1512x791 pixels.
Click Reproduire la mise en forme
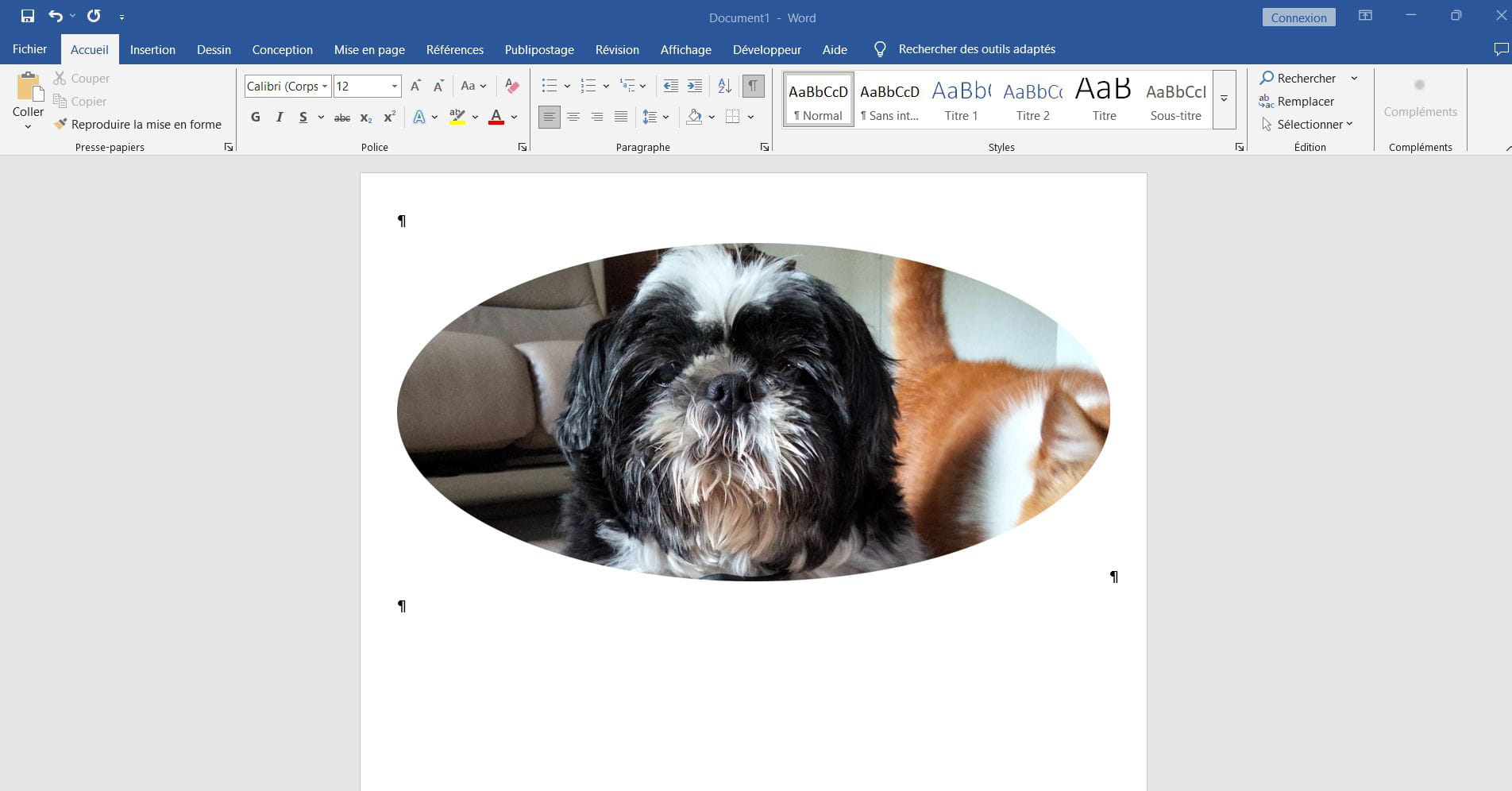tap(137, 124)
